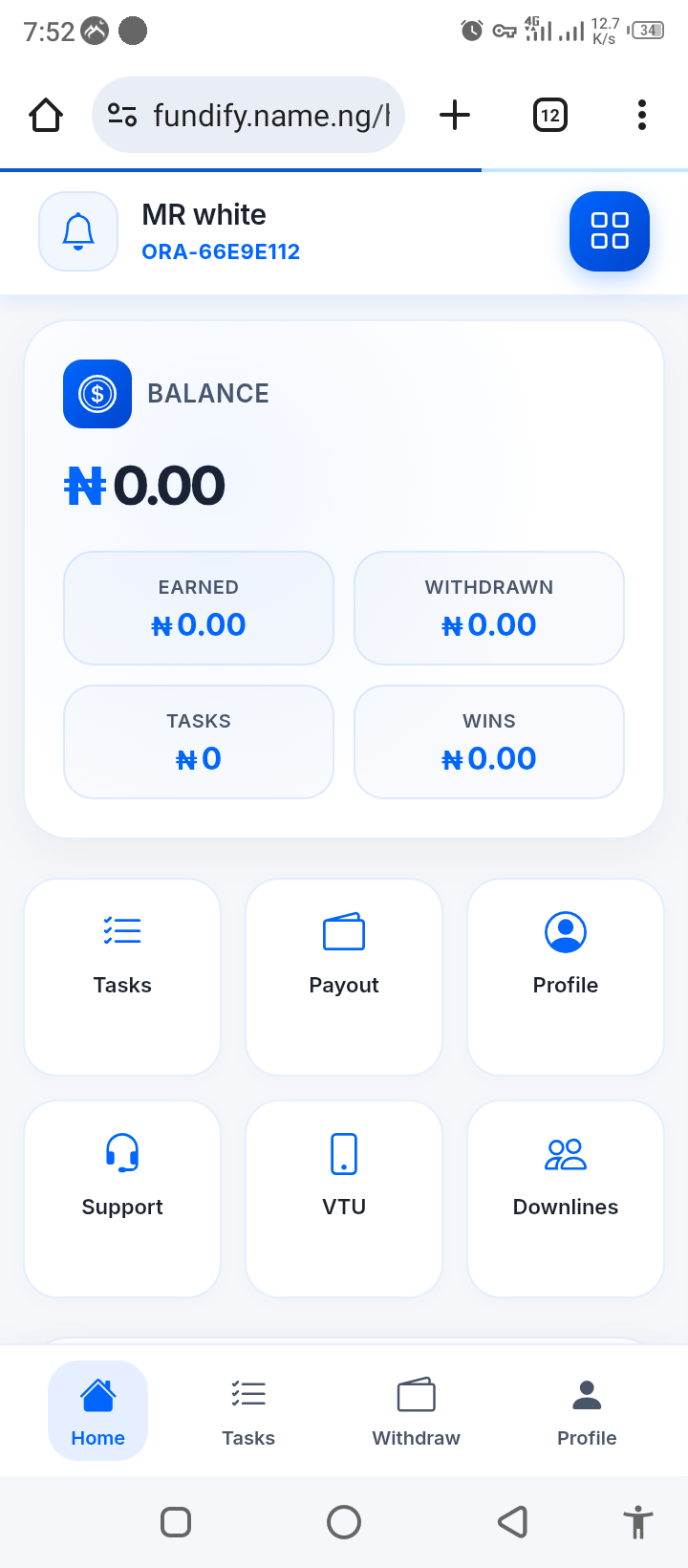The height and width of the screenshot is (1568, 688).
Task: Open the Profile bottom tab
Action: coord(587,1411)
